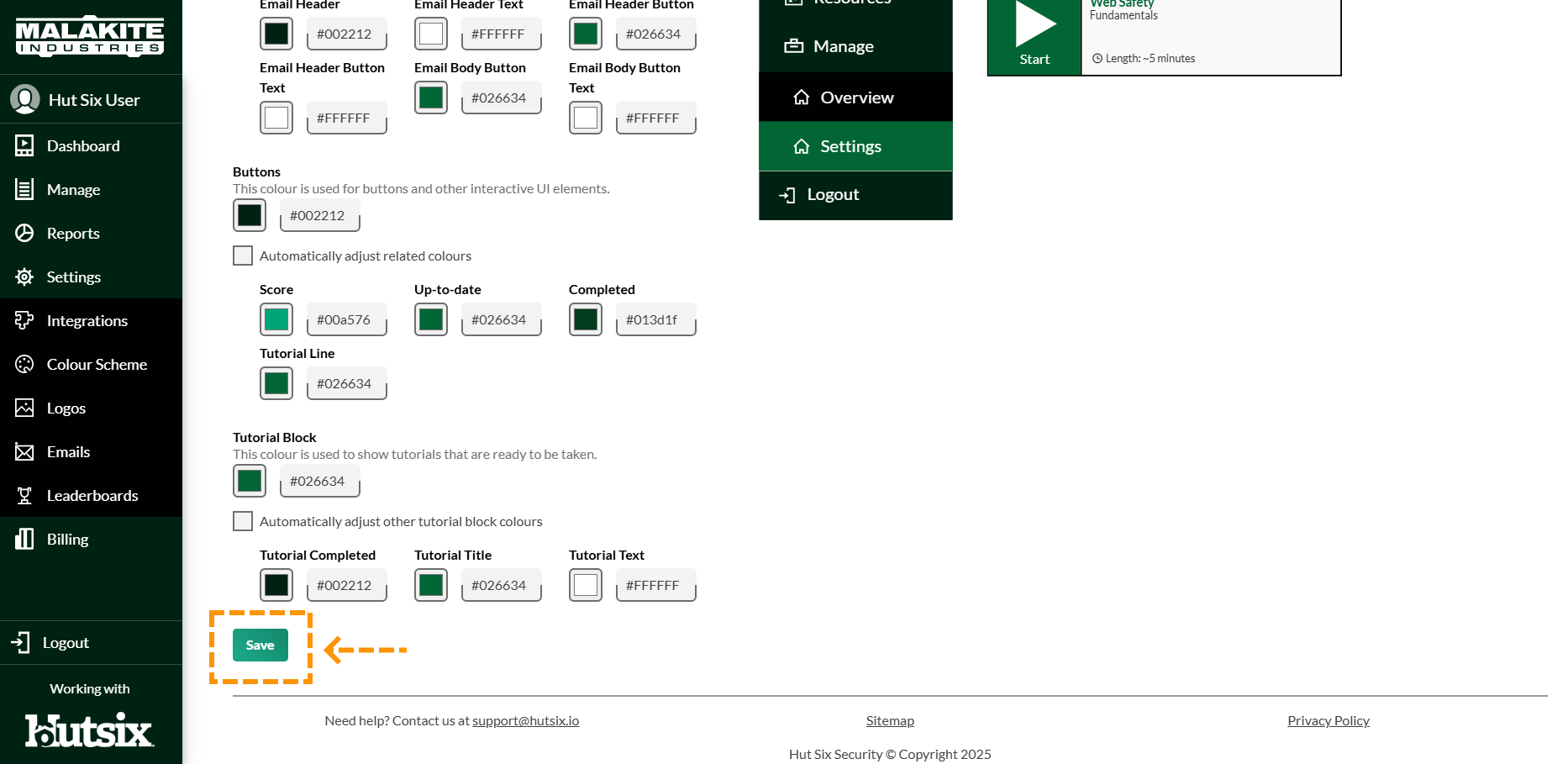
Task: Click the Tutorial Line hex input field
Action: (x=347, y=383)
